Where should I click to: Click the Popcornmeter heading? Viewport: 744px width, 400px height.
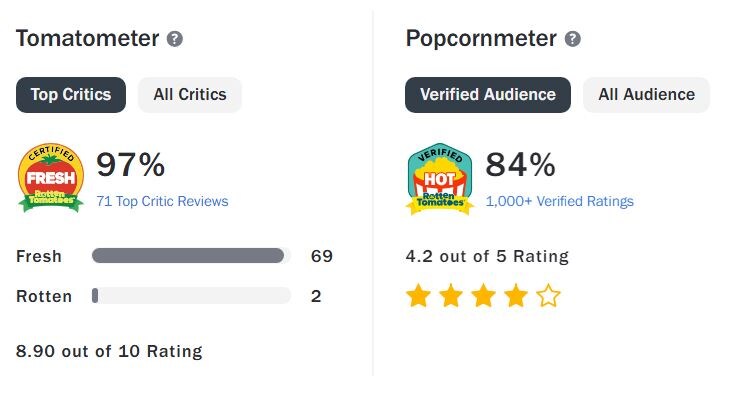click(x=481, y=39)
